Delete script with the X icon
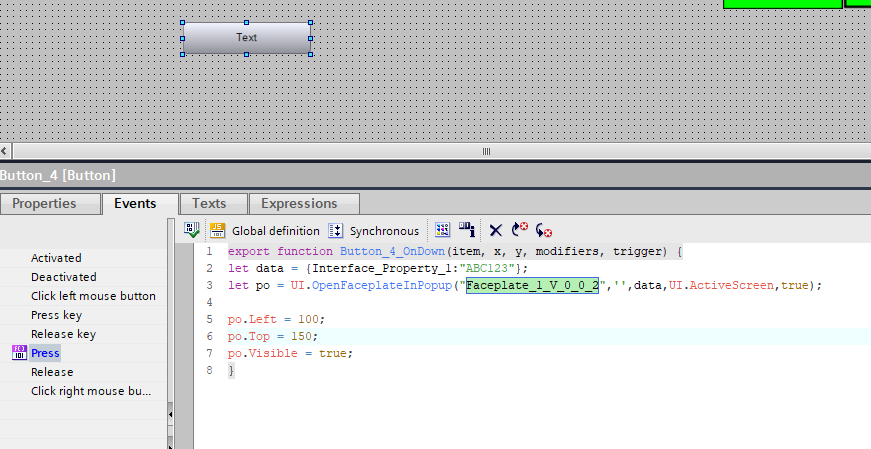This screenshot has width=871, height=449. pyautogui.click(x=495, y=230)
